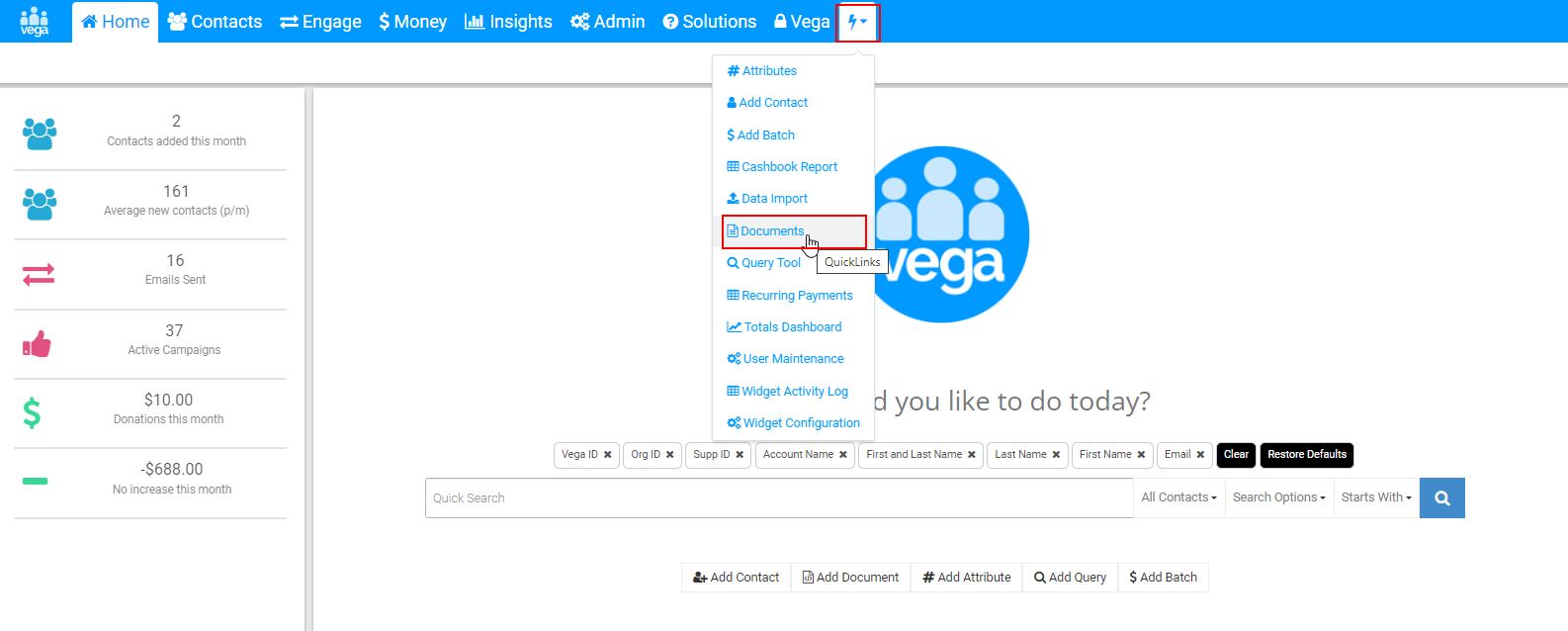The width and height of the screenshot is (1568, 631).
Task: Click the Clear button
Action: (1236, 455)
